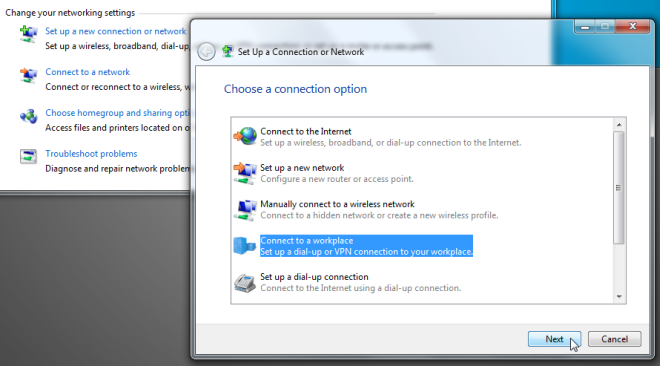Click 'Connect to the Internet using a dial-up connection' text
This screenshot has height=366, width=660.
pos(361,288)
